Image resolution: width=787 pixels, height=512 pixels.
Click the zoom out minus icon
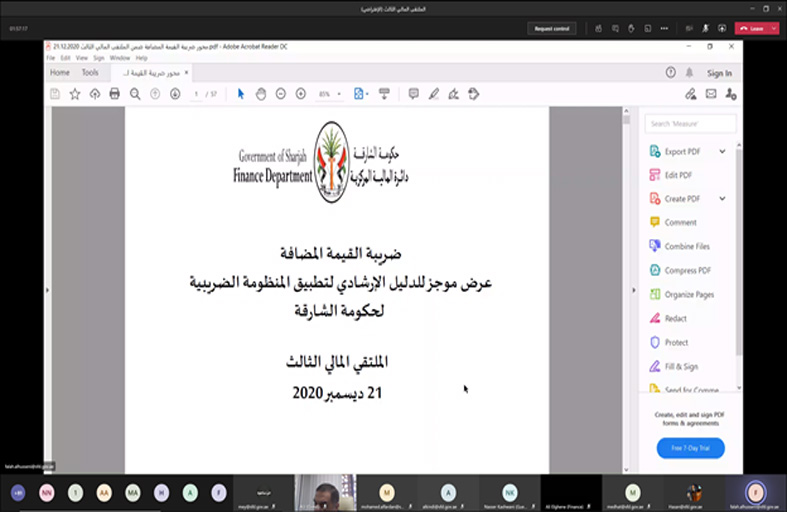coord(281,94)
